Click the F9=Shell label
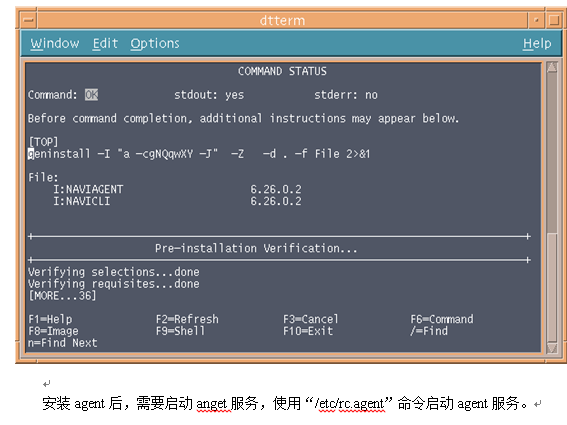Image resolution: width=567 pixels, height=425 pixels. coord(180,331)
